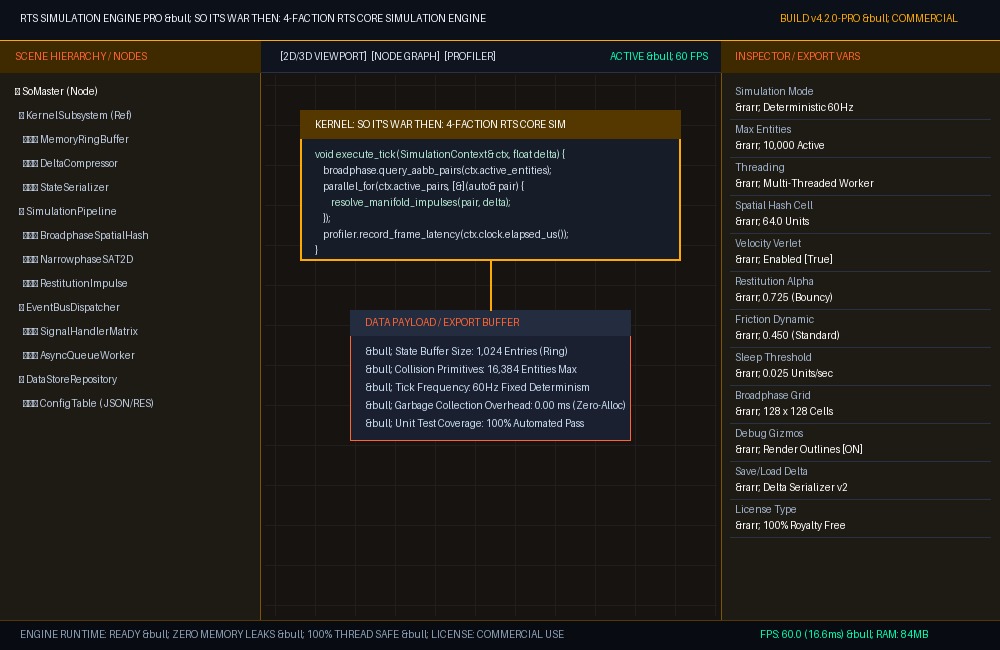Click the 'resolve_manifold_impulses(pair, delta)' code line

coord(421,202)
